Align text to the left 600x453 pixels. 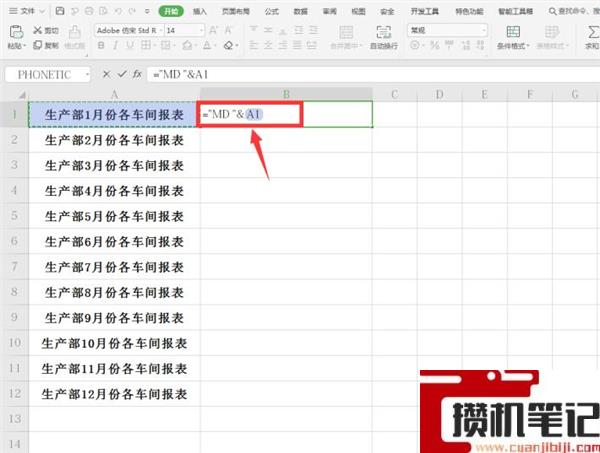(254, 46)
